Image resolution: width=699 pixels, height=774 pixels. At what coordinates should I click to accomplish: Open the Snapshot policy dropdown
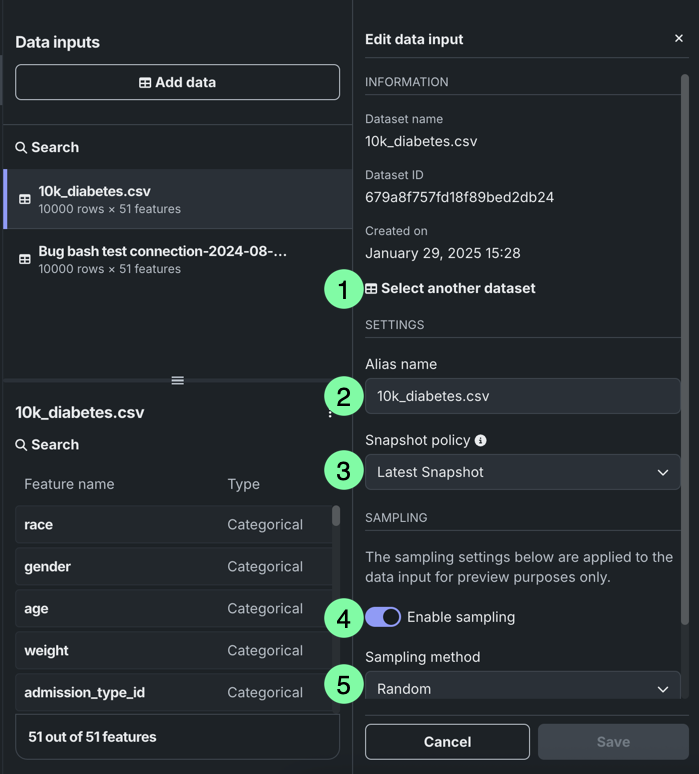[x=522, y=472]
